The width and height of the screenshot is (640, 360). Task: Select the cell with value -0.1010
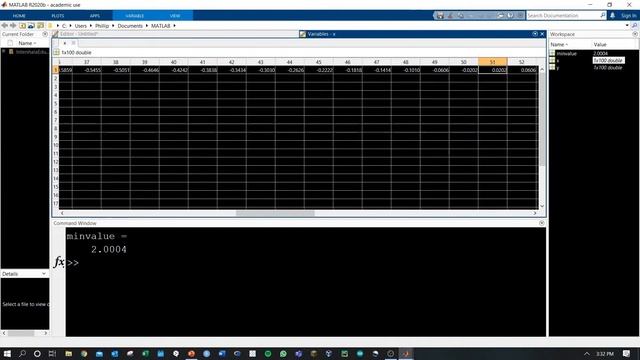(405, 70)
